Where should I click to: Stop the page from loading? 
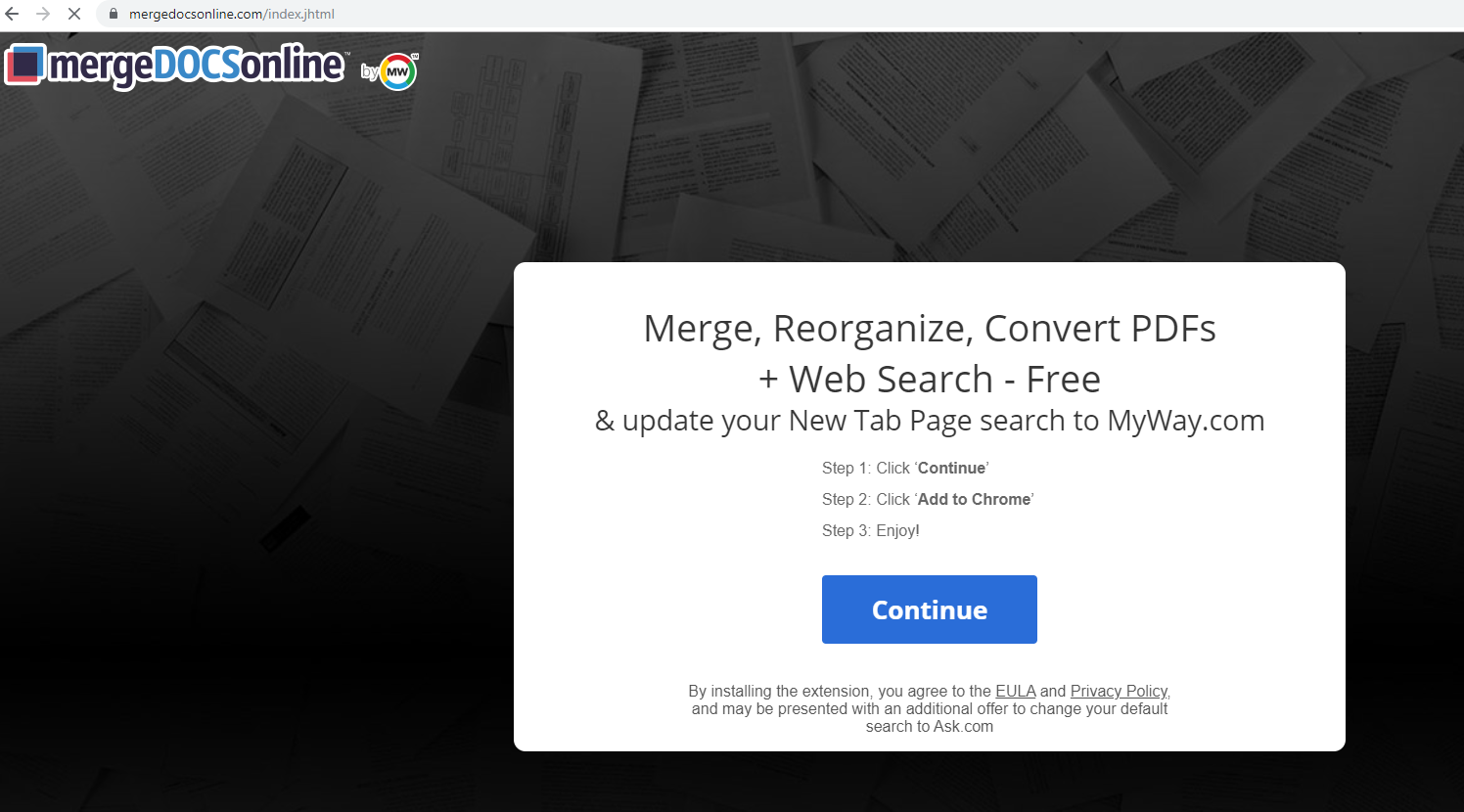point(74,15)
